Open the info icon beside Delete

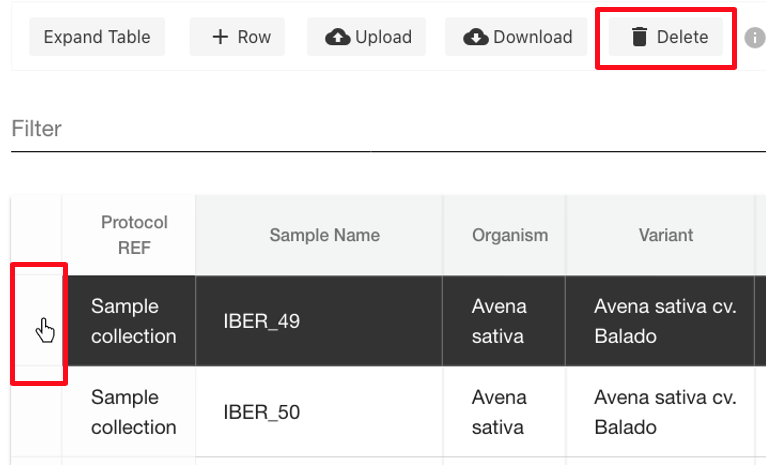[754, 38]
